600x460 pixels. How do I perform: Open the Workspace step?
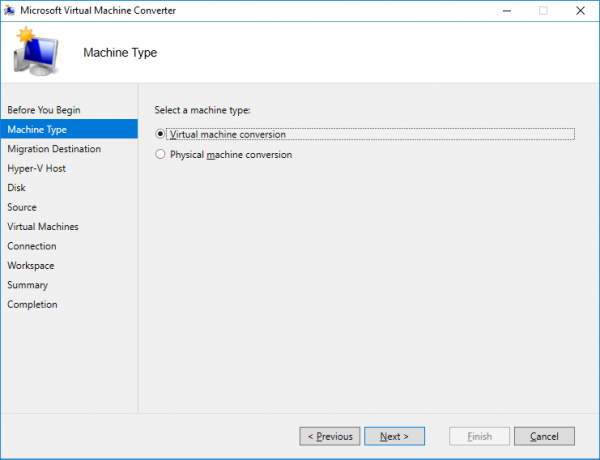(x=31, y=266)
